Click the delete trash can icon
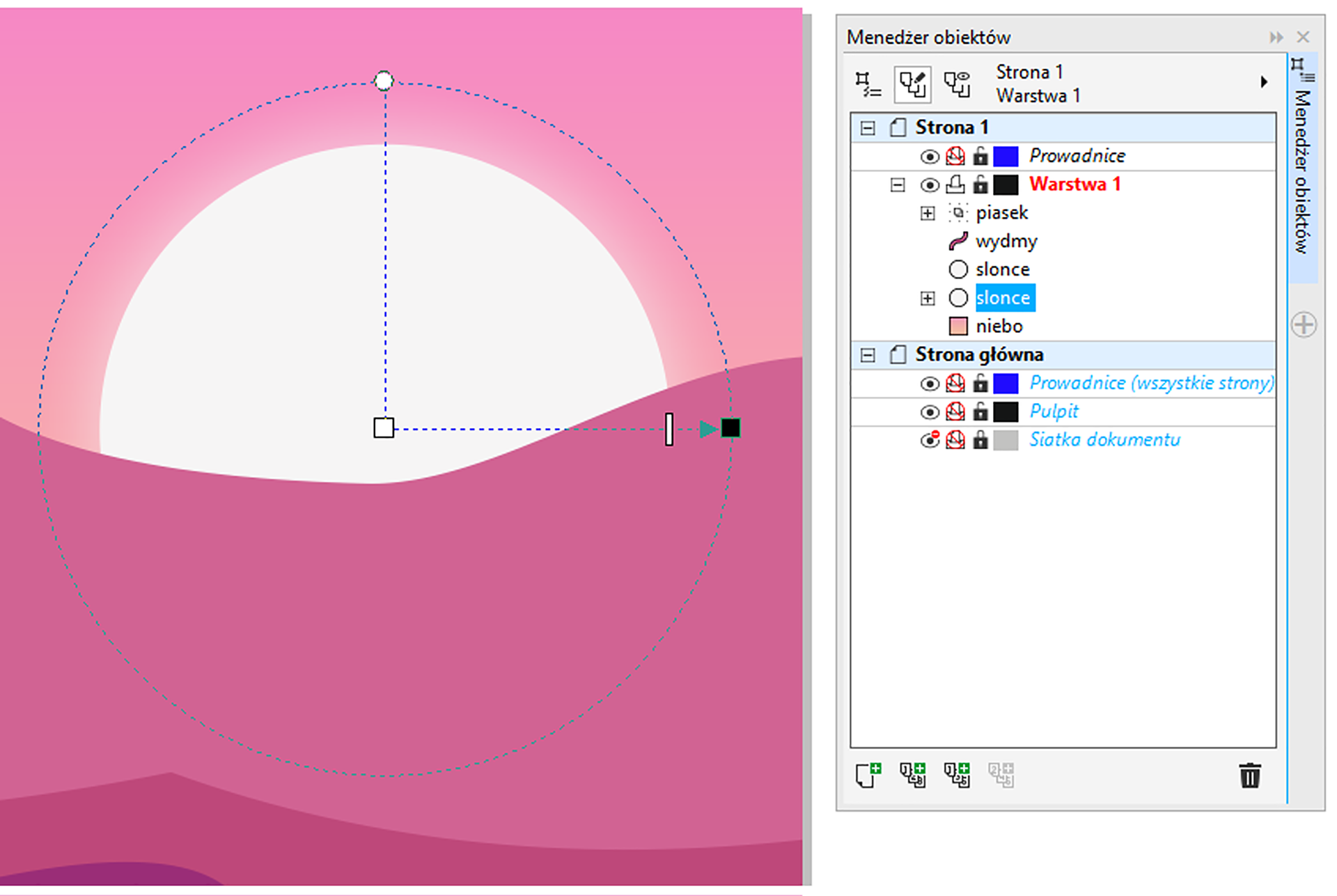The height and width of the screenshot is (896, 1337). (1250, 775)
